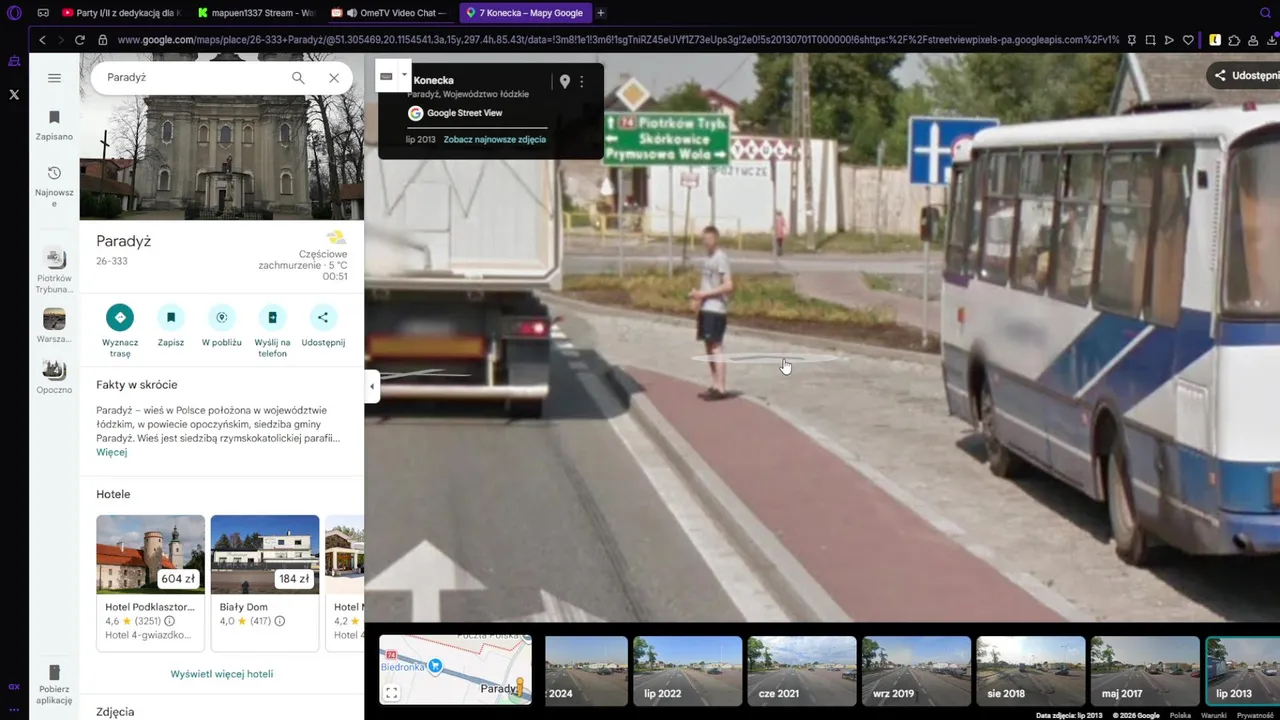Click the browser reload button
The width and height of the screenshot is (1280, 720).
pos(80,40)
